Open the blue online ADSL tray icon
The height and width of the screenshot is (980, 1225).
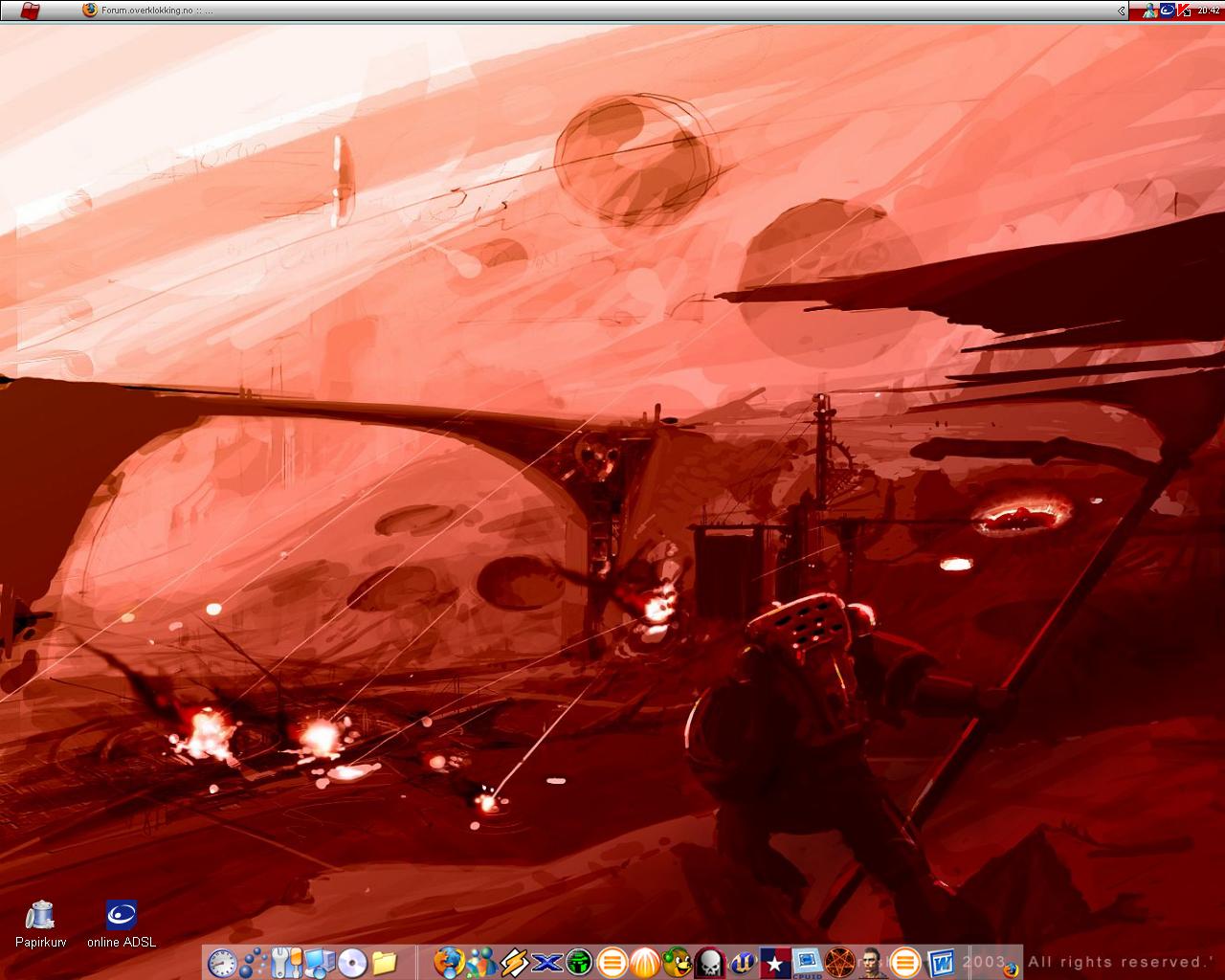pos(1167,11)
